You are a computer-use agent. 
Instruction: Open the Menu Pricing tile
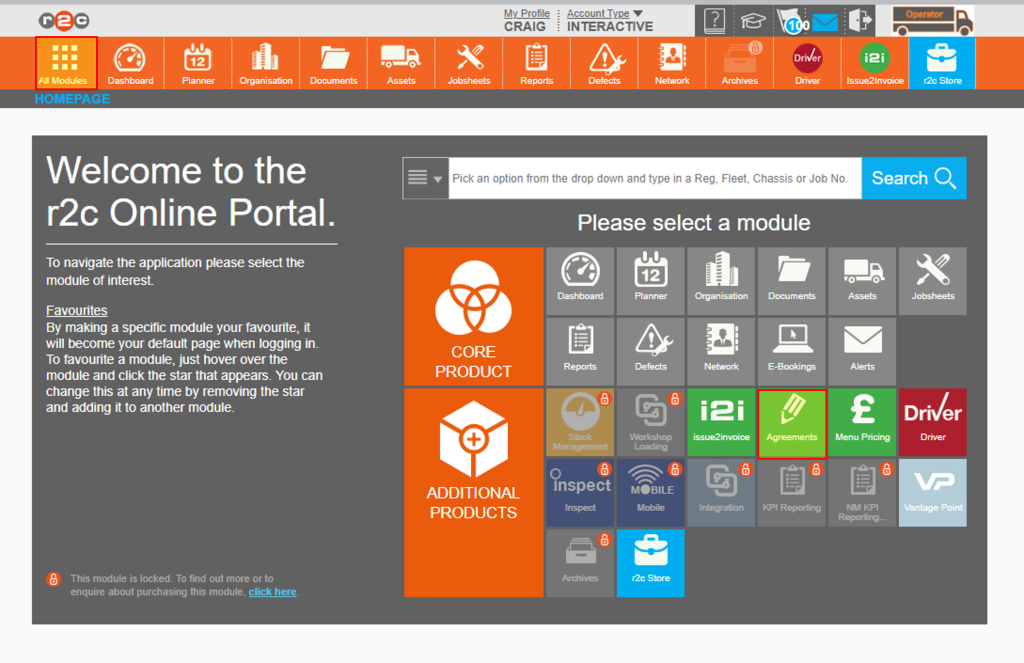pyautogui.click(x=862, y=422)
